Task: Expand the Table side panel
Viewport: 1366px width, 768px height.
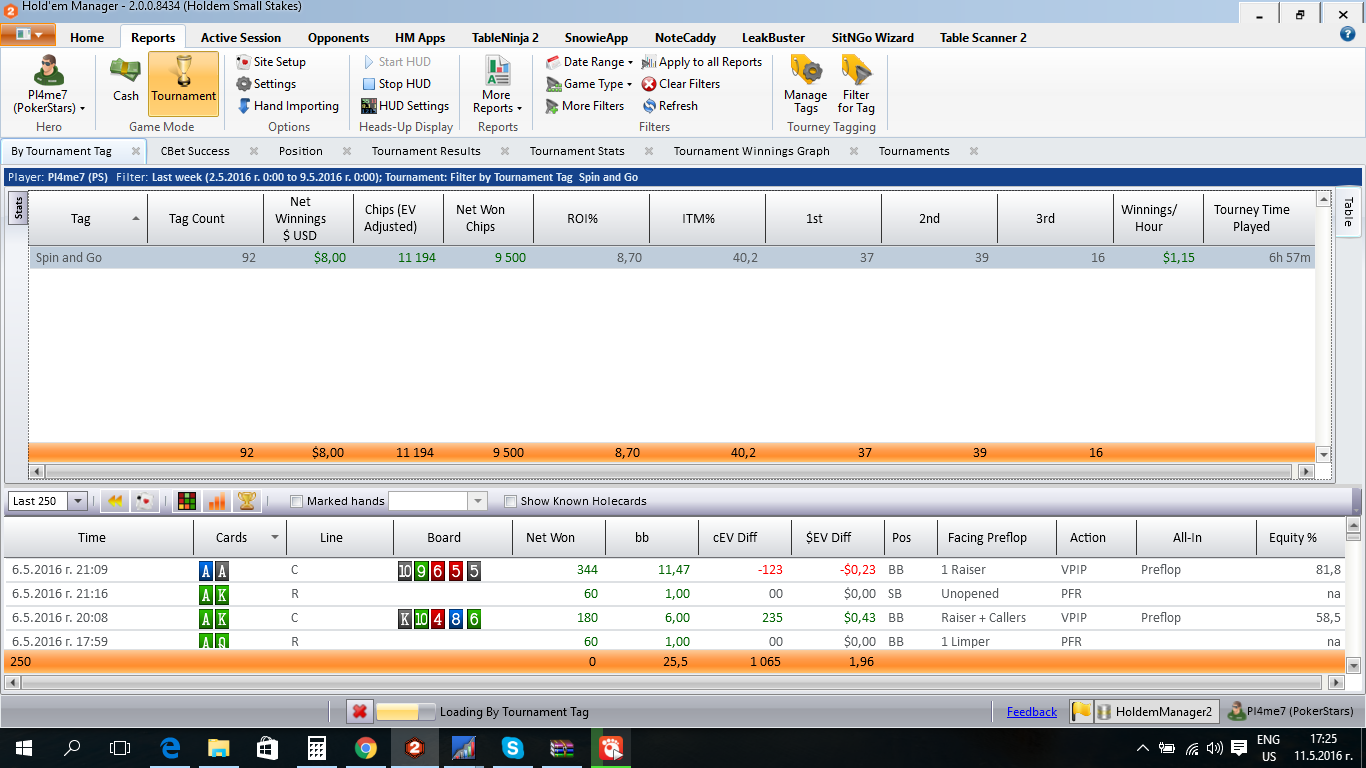Action: 1348,212
